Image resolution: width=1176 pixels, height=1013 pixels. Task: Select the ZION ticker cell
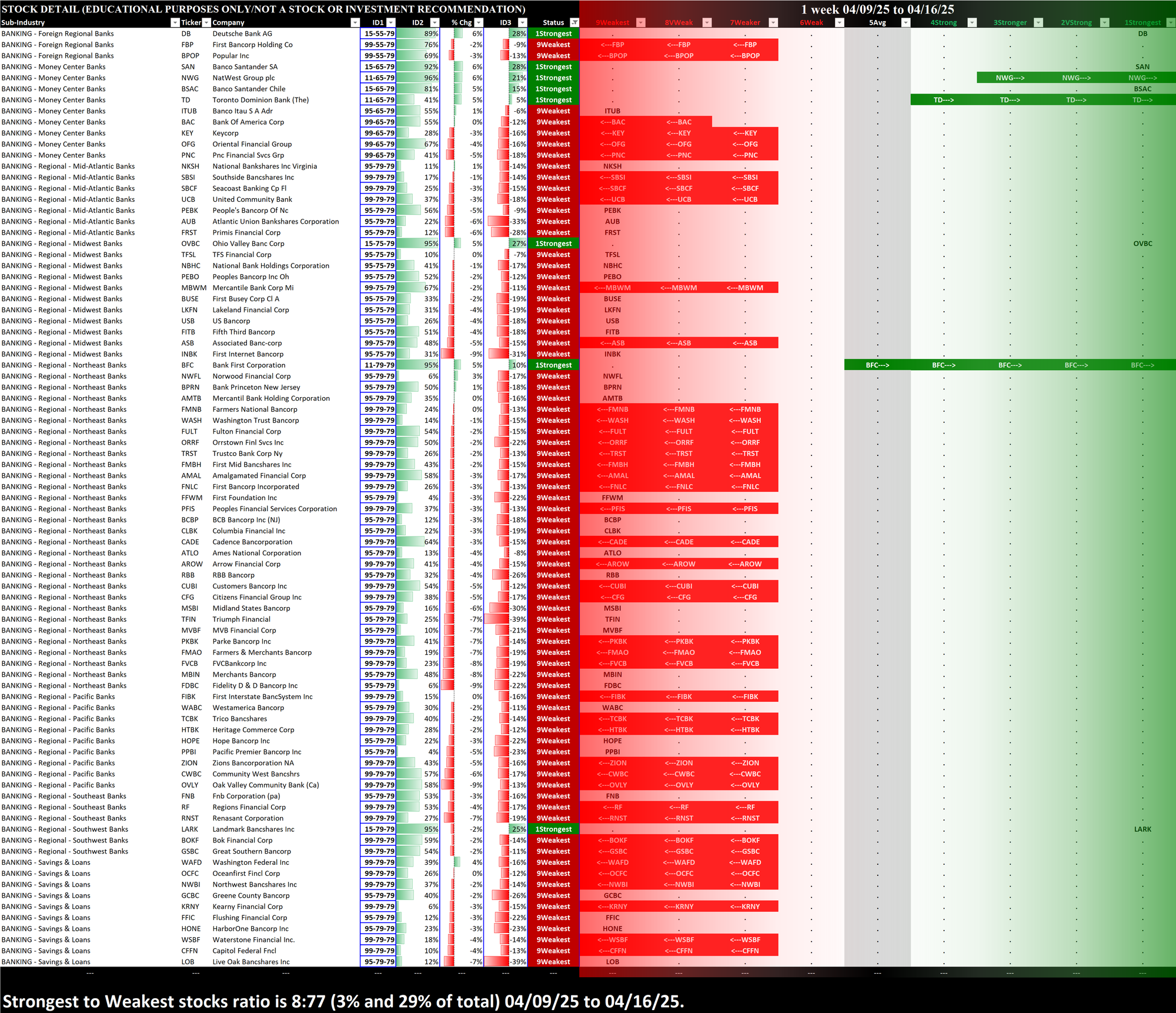(x=190, y=763)
